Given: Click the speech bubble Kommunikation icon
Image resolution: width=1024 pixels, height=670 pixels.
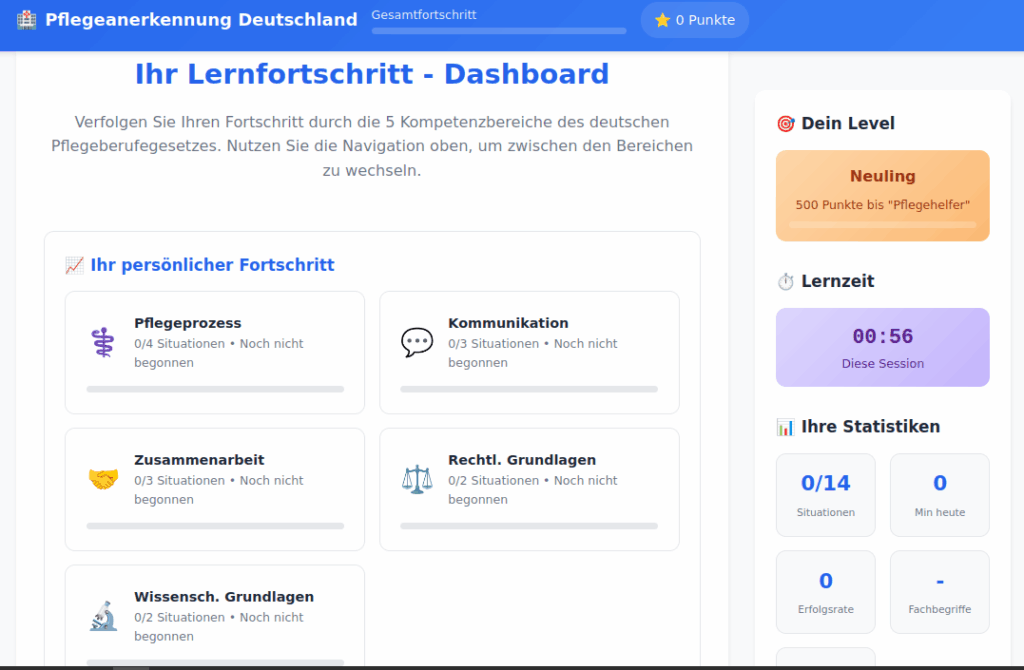Looking at the screenshot, I should [417, 342].
